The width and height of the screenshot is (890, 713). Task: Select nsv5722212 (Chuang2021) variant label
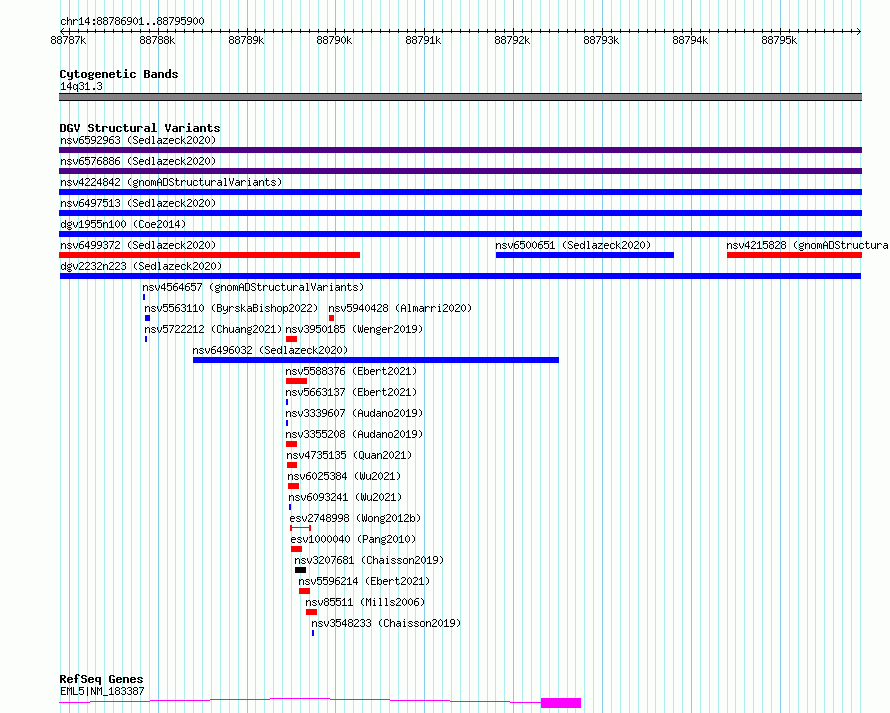click(213, 329)
